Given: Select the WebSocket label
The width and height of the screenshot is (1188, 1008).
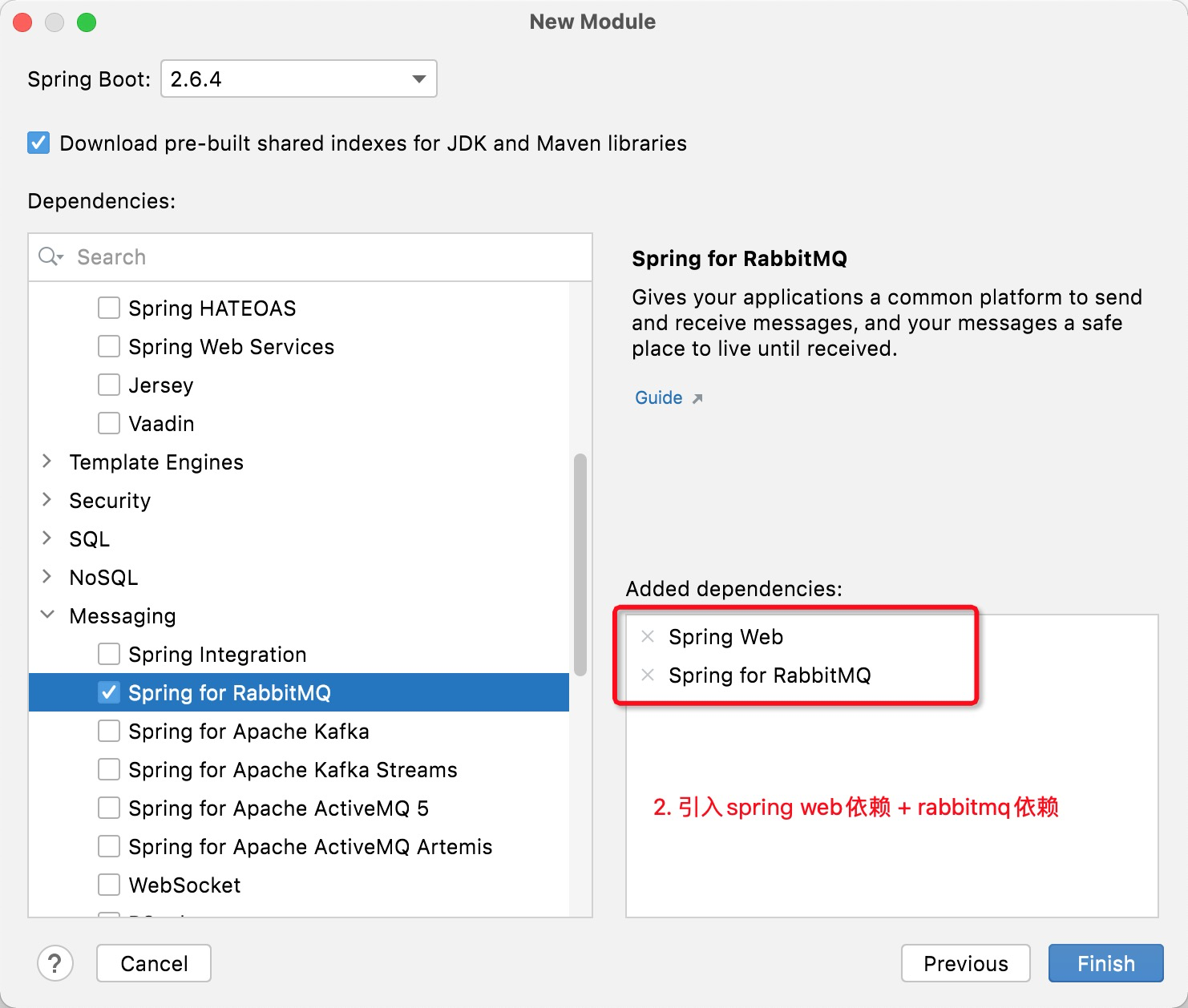Looking at the screenshot, I should tap(184, 885).
